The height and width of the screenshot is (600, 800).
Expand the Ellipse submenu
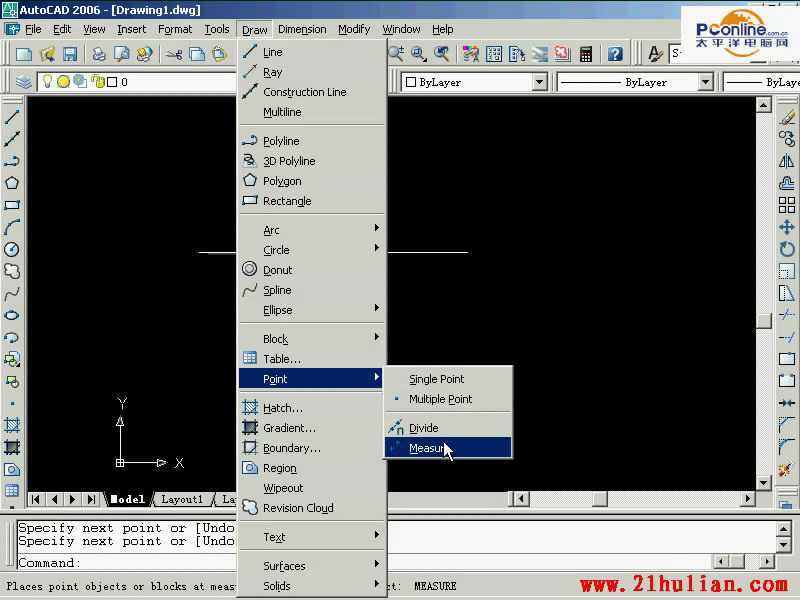311,310
